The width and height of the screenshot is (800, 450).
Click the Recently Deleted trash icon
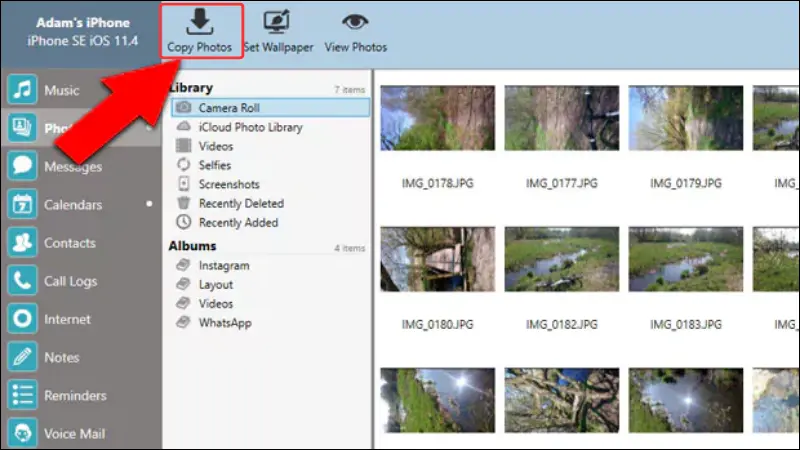(x=183, y=203)
